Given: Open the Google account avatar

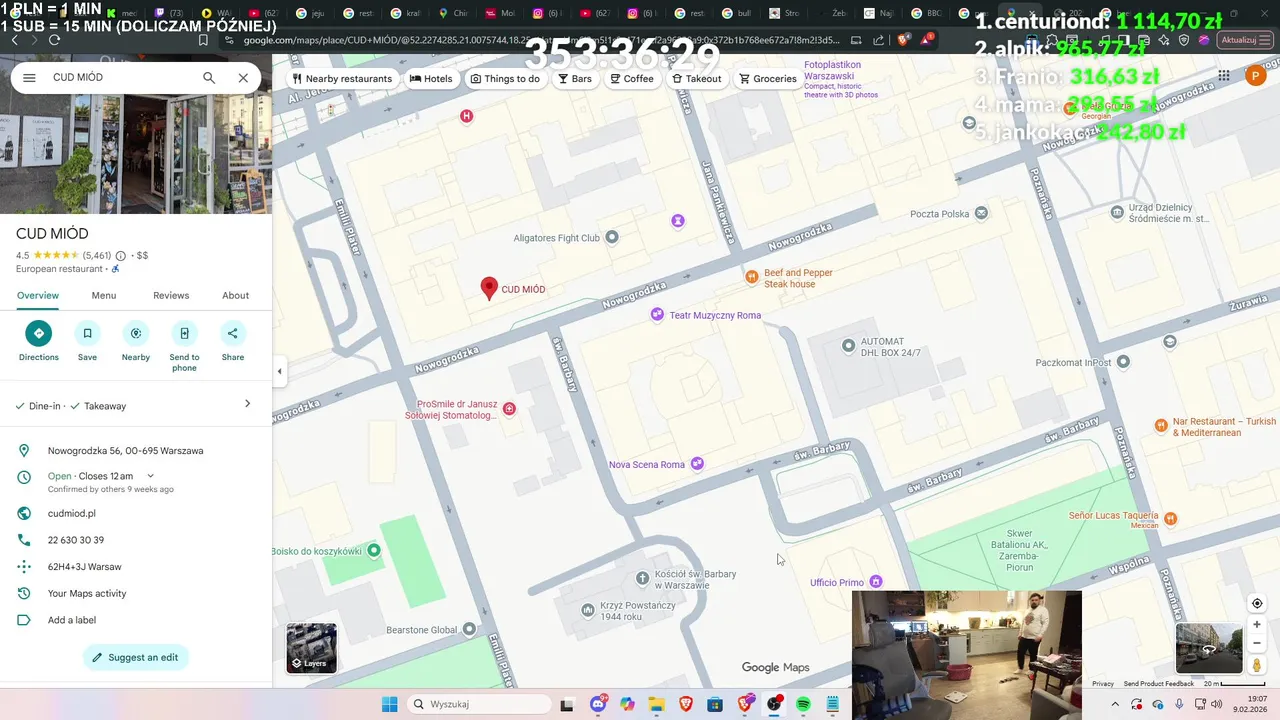Looking at the screenshot, I should [x=1256, y=76].
